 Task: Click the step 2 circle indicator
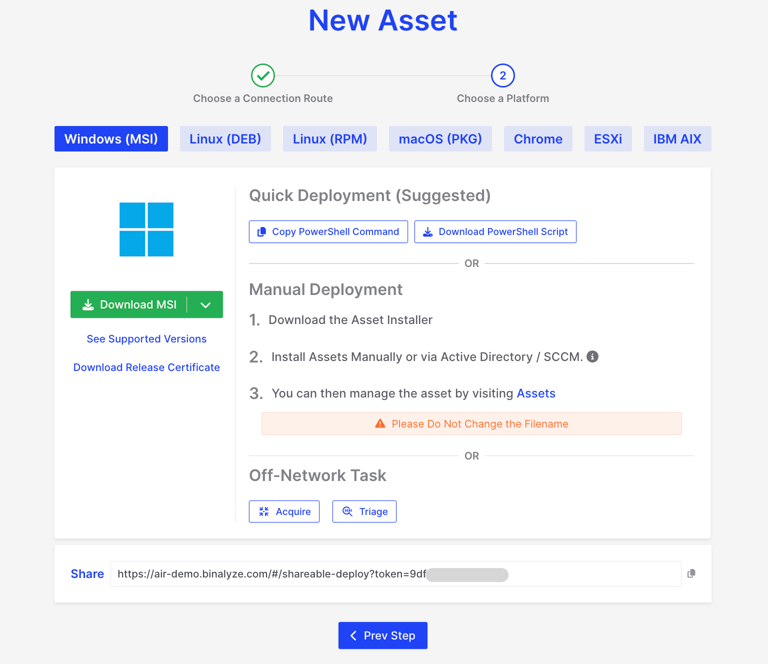tap(503, 75)
